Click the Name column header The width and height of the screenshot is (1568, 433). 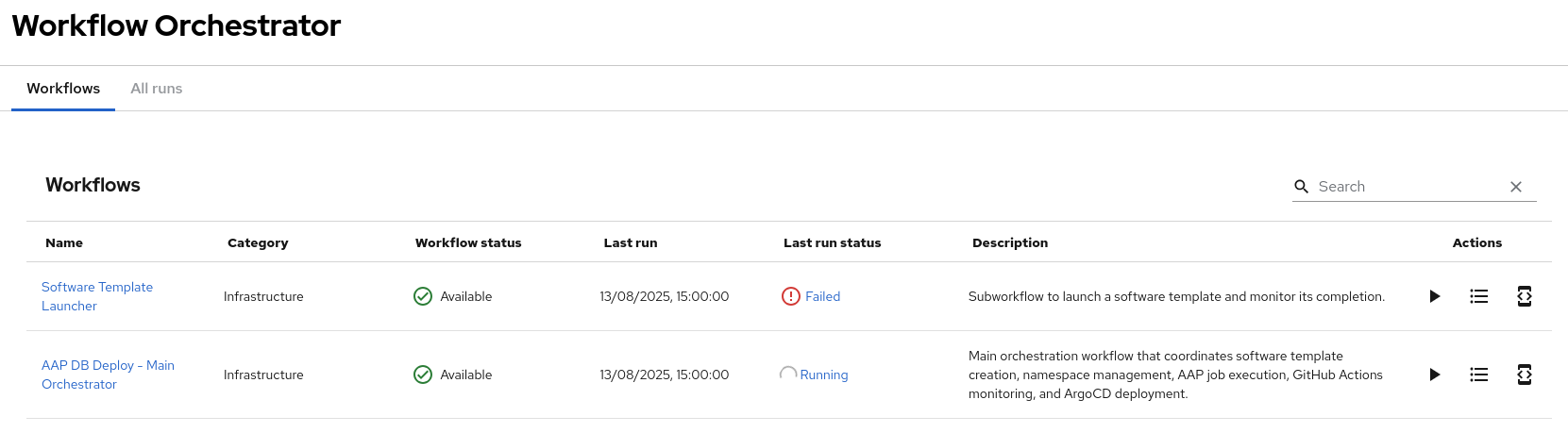(x=64, y=242)
